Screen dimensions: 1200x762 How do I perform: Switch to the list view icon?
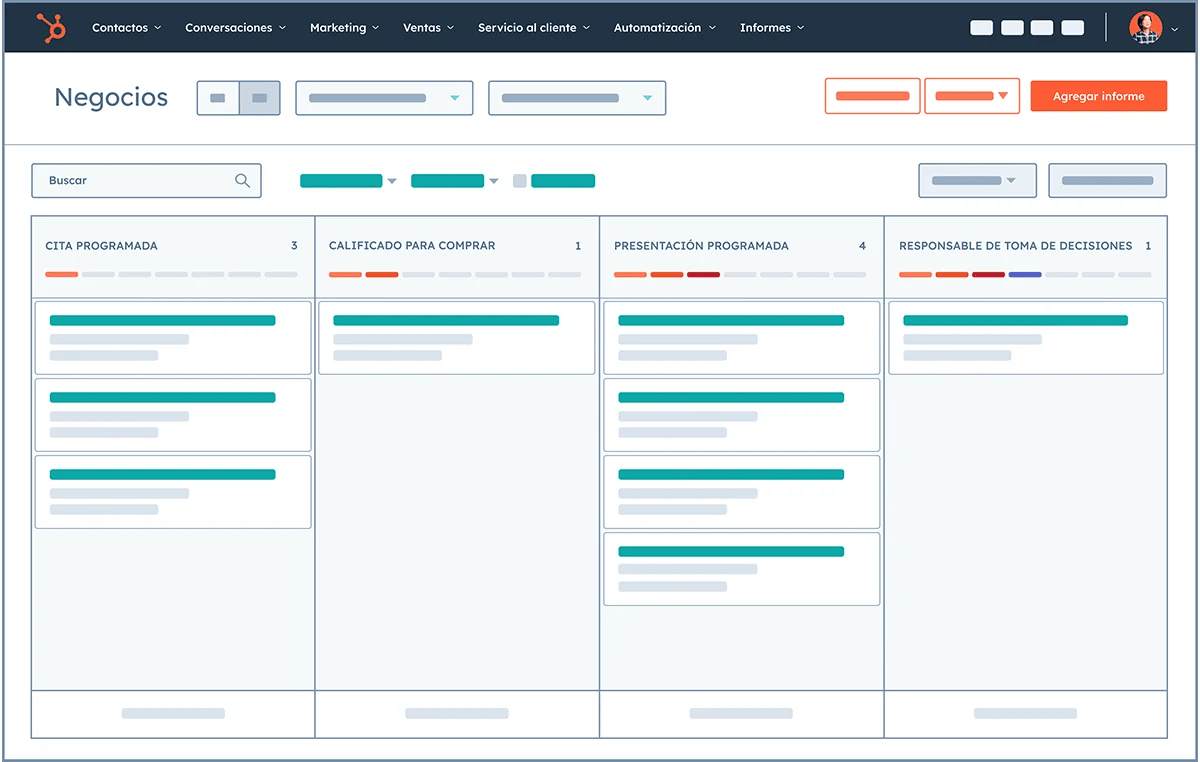218,98
